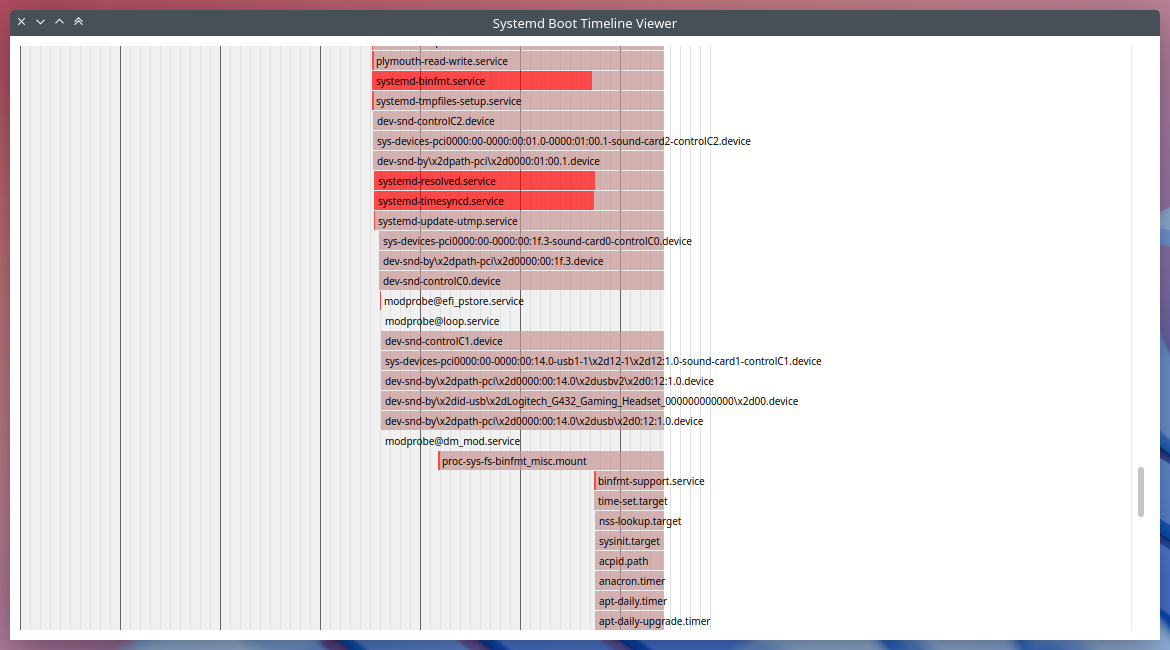
Task: Select the systemd-resolved.service bar
Action: coord(485,181)
